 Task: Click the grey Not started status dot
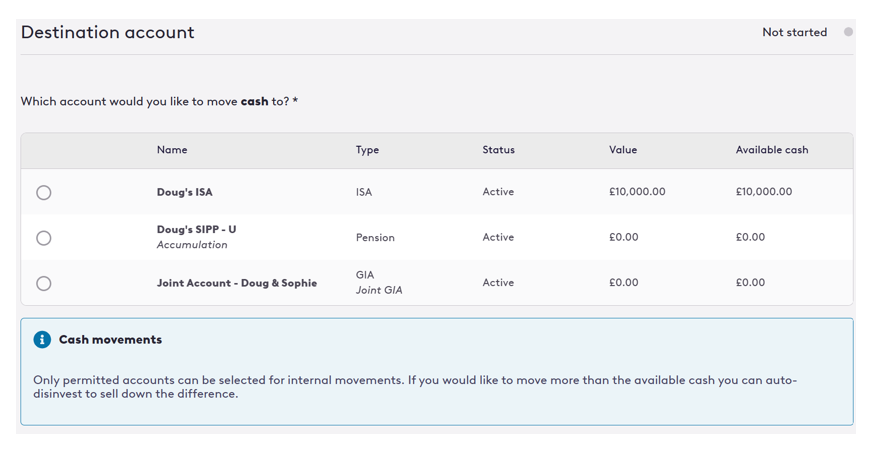[x=848, y=32]
